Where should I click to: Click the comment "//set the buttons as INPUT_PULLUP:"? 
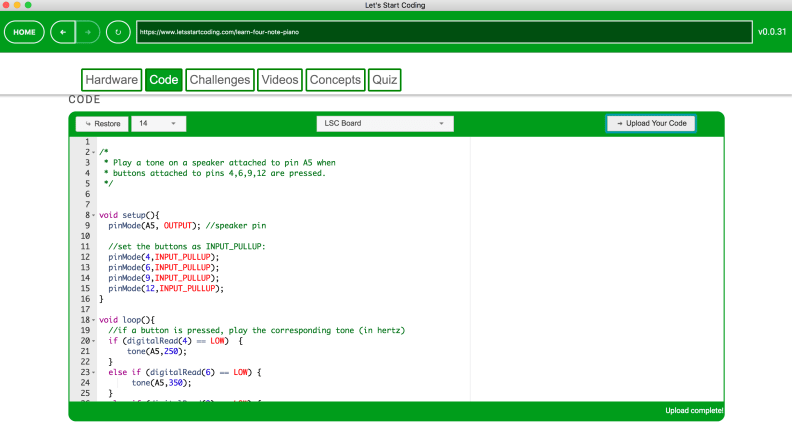187,247
